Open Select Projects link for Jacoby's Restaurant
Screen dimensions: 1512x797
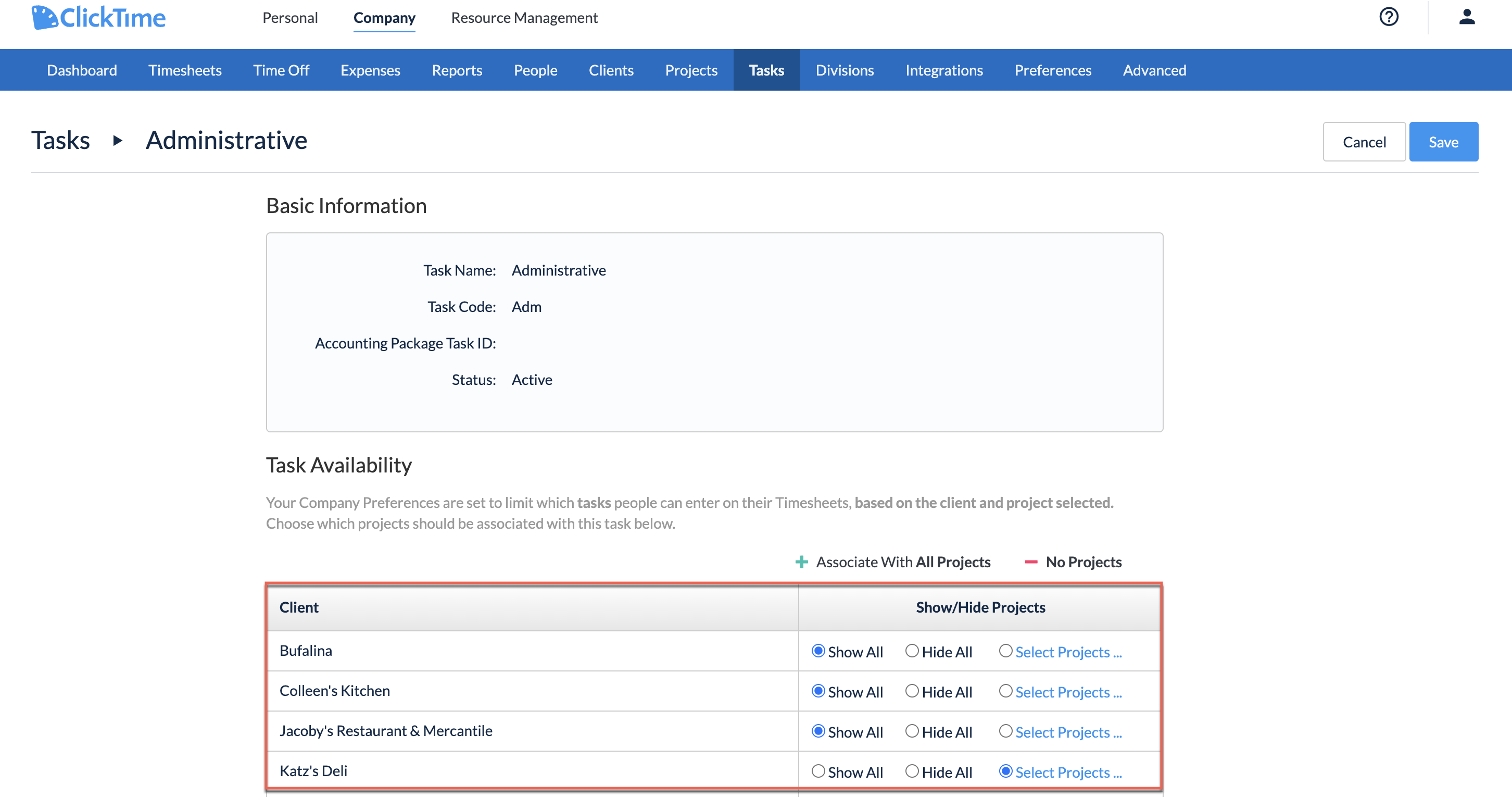coord(1068,732)
